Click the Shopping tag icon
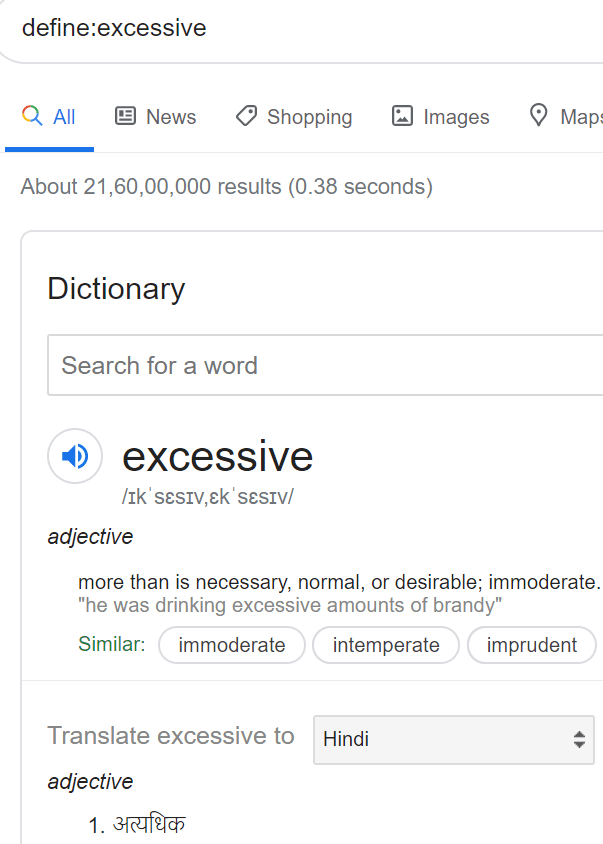The image size is (603, 844). click(x=246, y=116)
